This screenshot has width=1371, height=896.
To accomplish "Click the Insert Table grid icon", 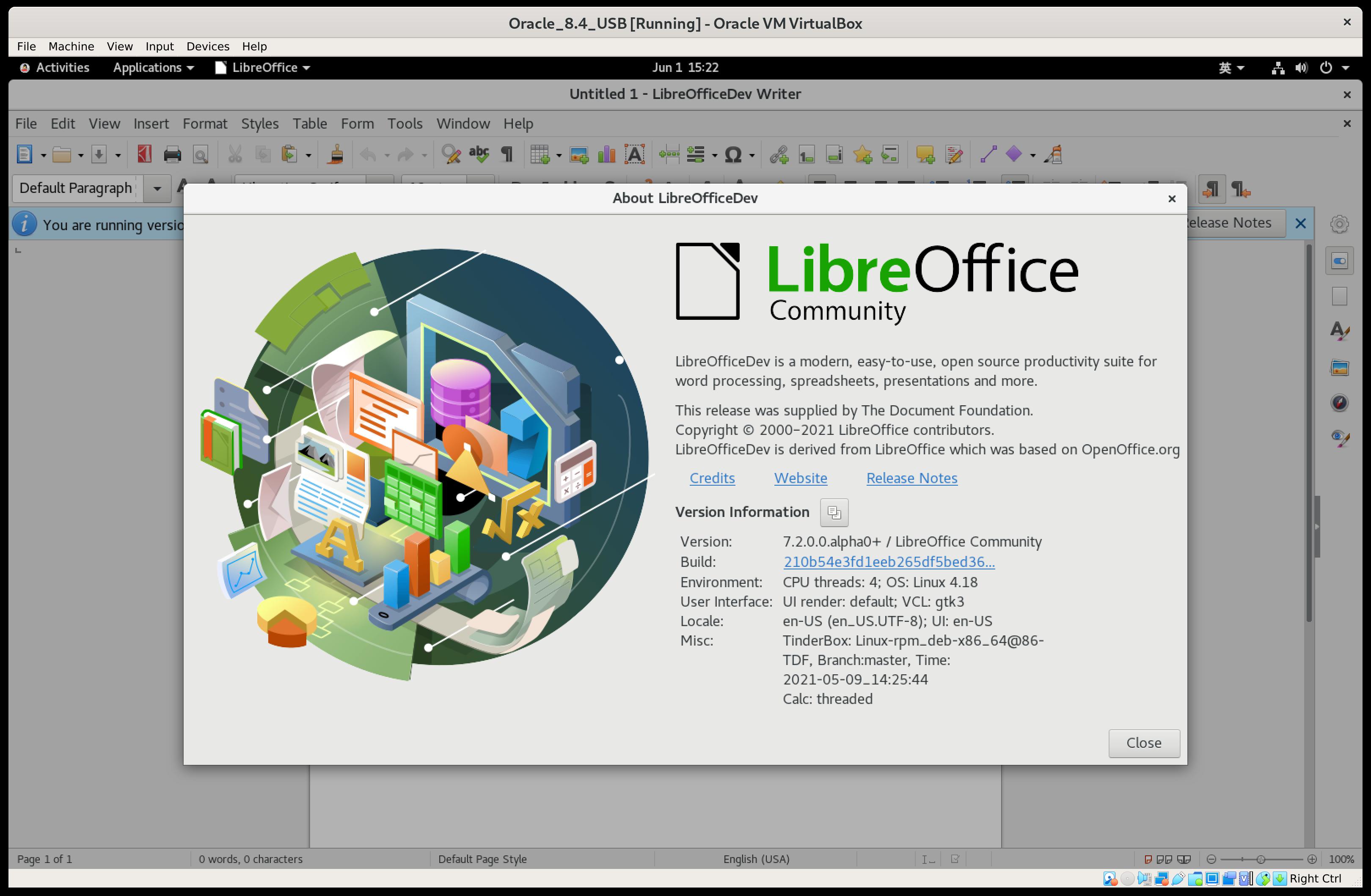I will tap(540, 154).
